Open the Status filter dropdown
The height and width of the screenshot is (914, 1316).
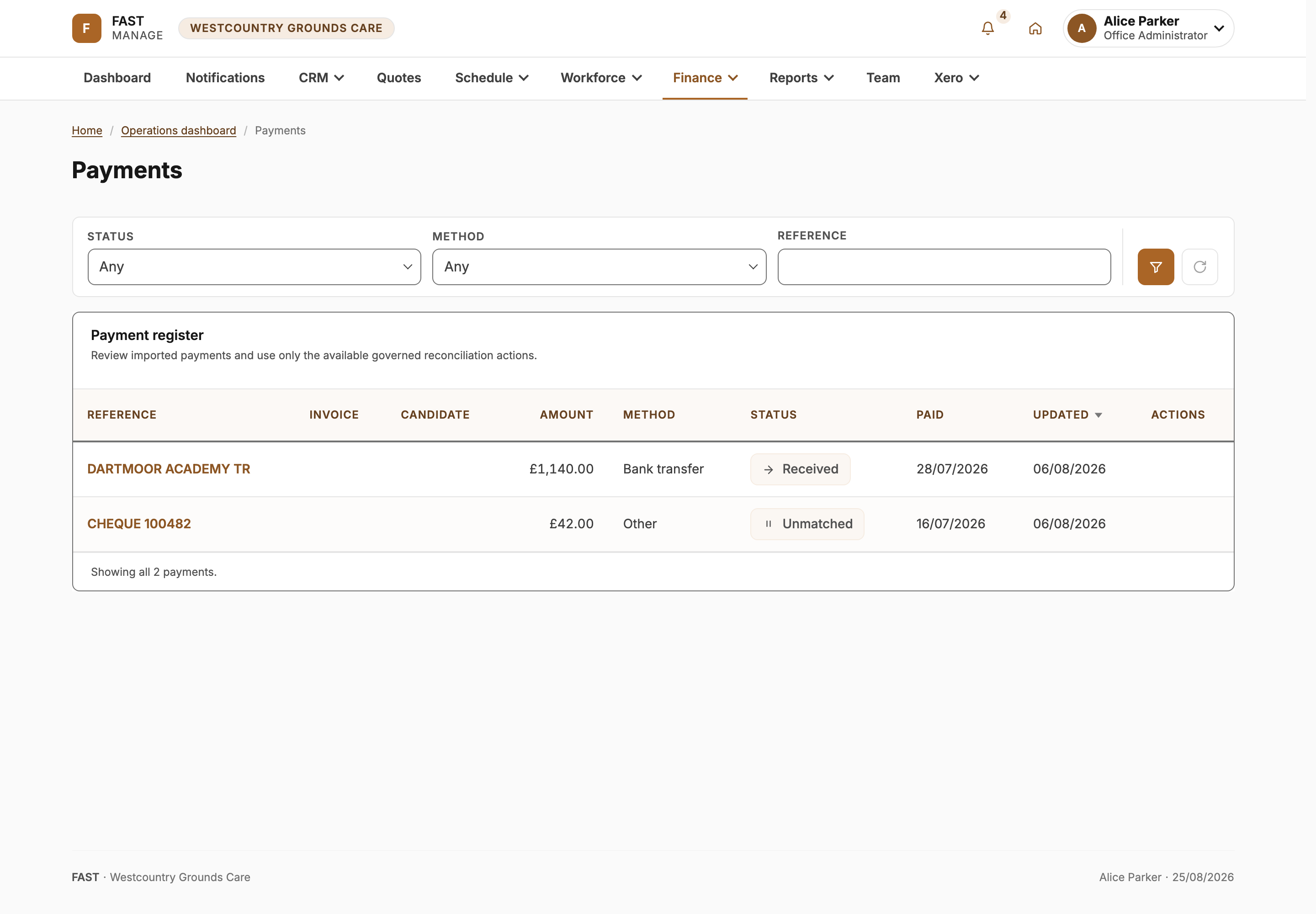(254, 267)
